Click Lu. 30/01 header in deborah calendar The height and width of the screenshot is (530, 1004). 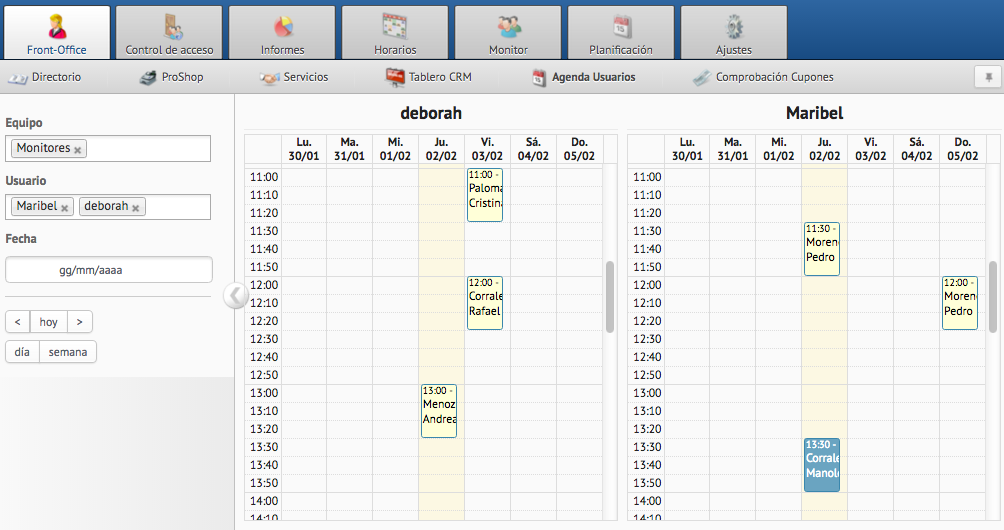pos(304,149)
